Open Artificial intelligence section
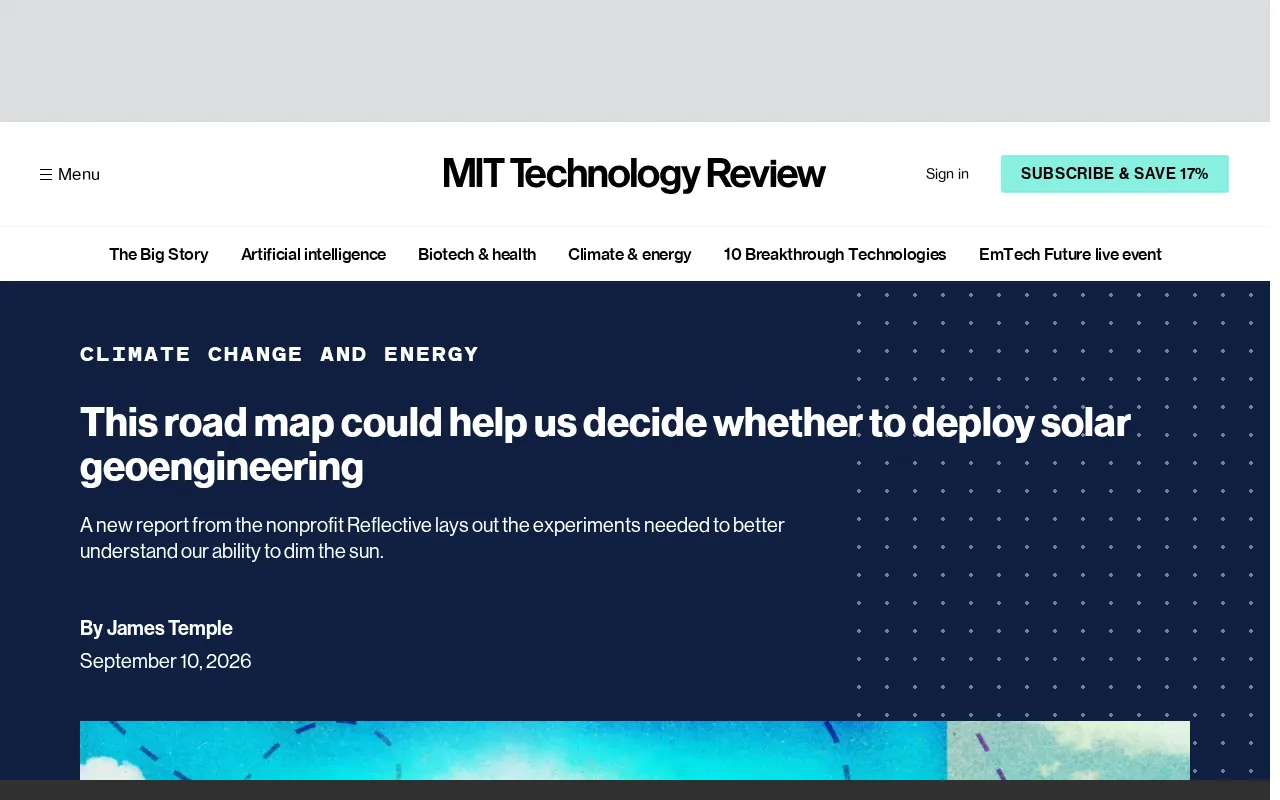The image size is (1280, 800). tap(313, 254)
